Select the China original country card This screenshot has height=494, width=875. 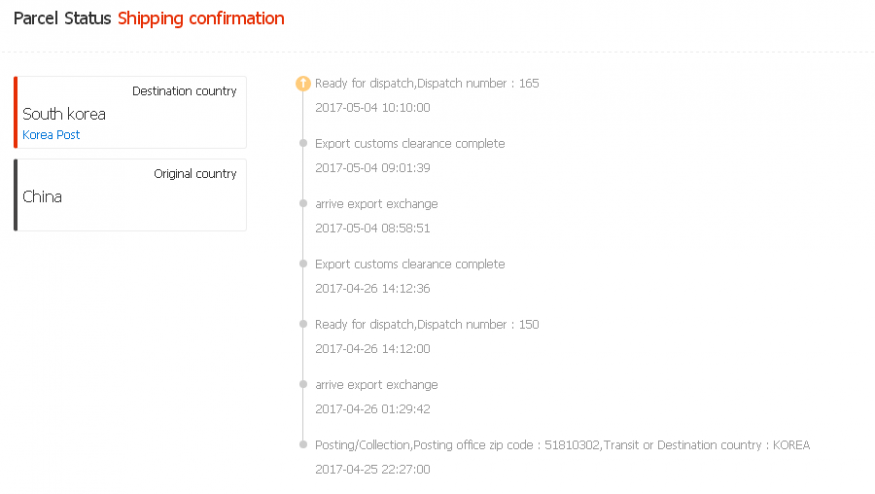point(130,195)
